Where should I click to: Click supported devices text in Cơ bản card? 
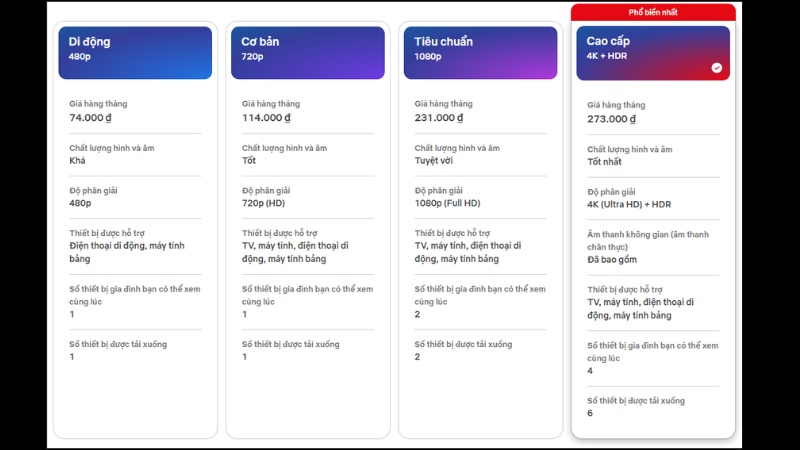click(295, 252)
